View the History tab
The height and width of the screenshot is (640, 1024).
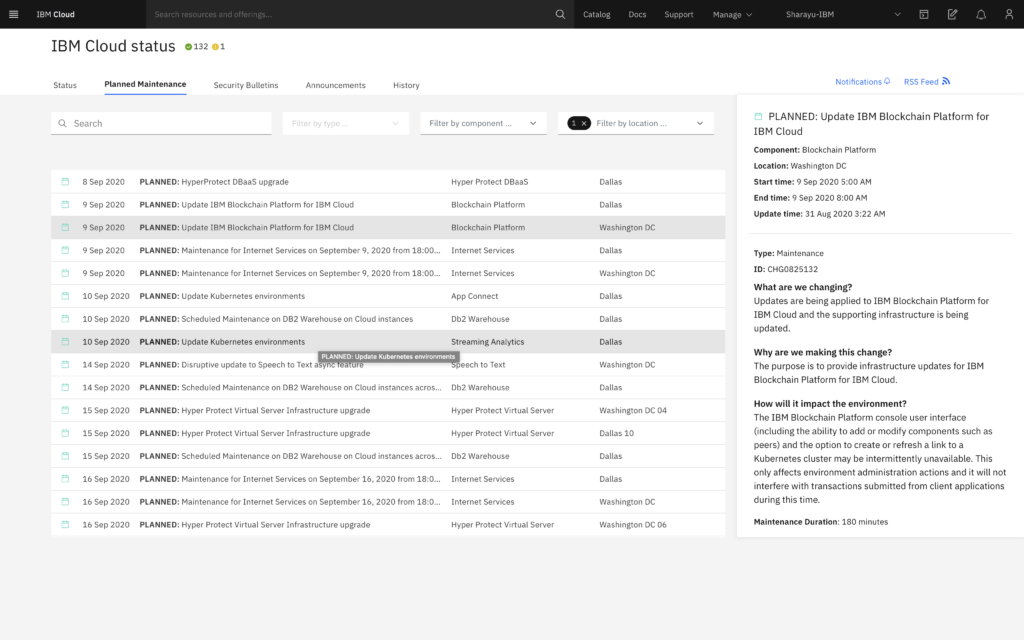pos(406,85)
